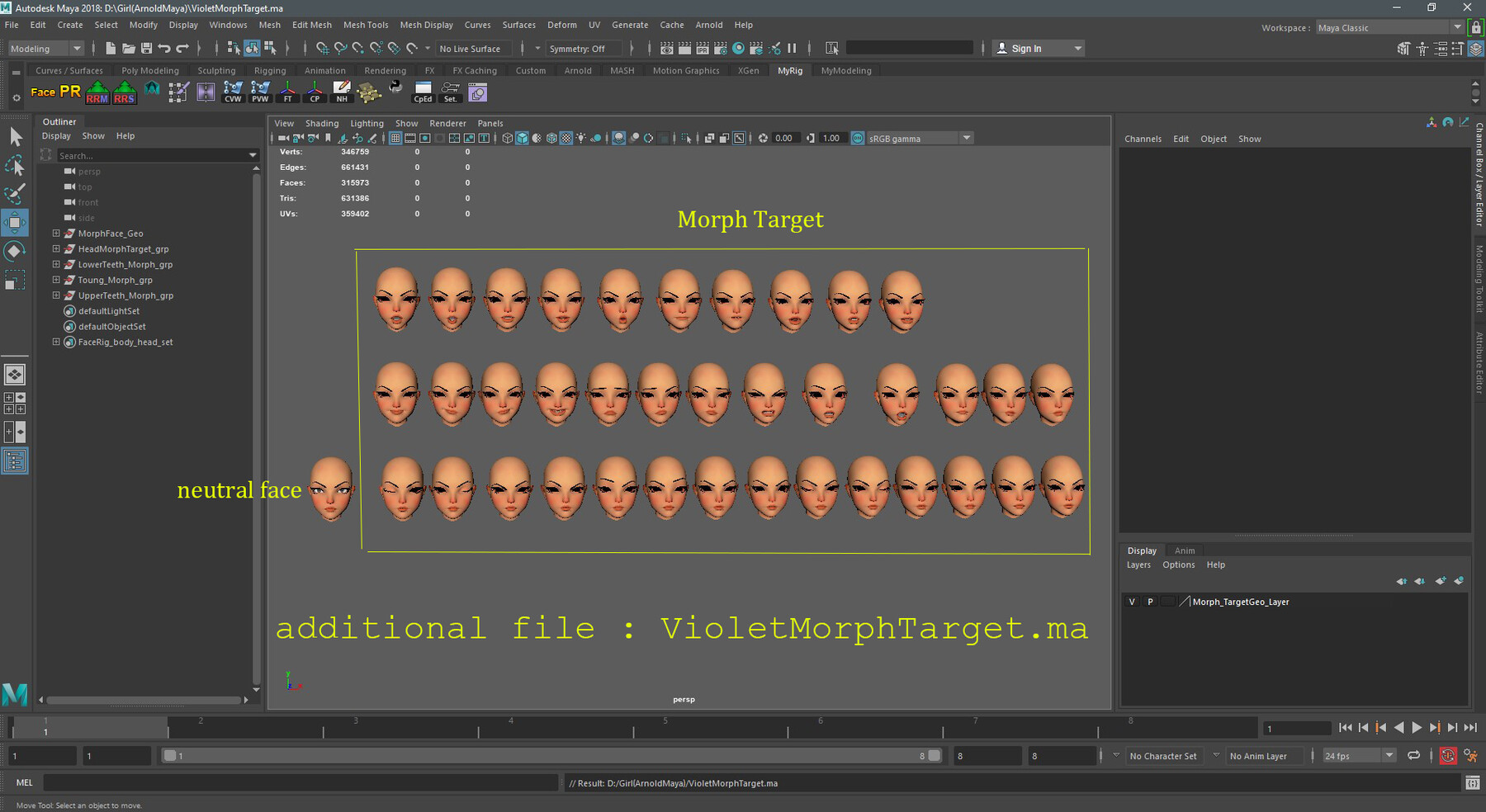
Task: Open the CpEd component editor shelf icon
Action: 423,92
